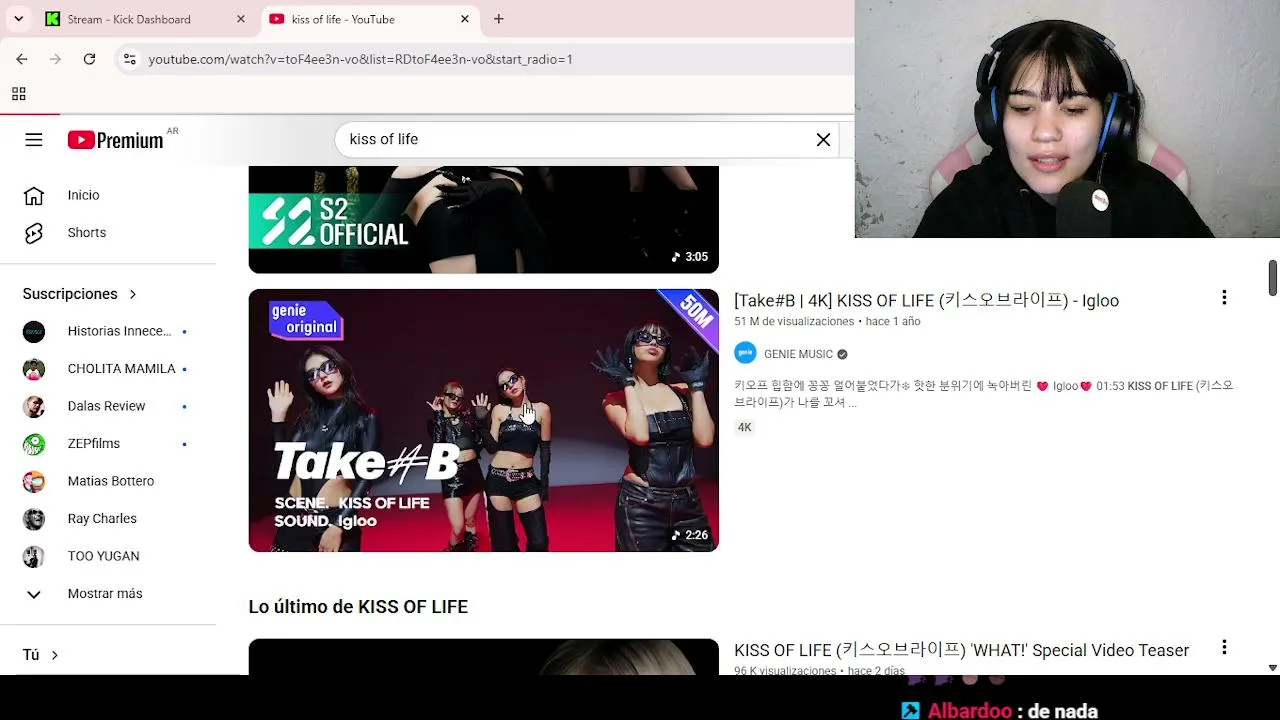
Task: Click the page vertical scrollbar thumb
Action: (x=1273, y=278)
